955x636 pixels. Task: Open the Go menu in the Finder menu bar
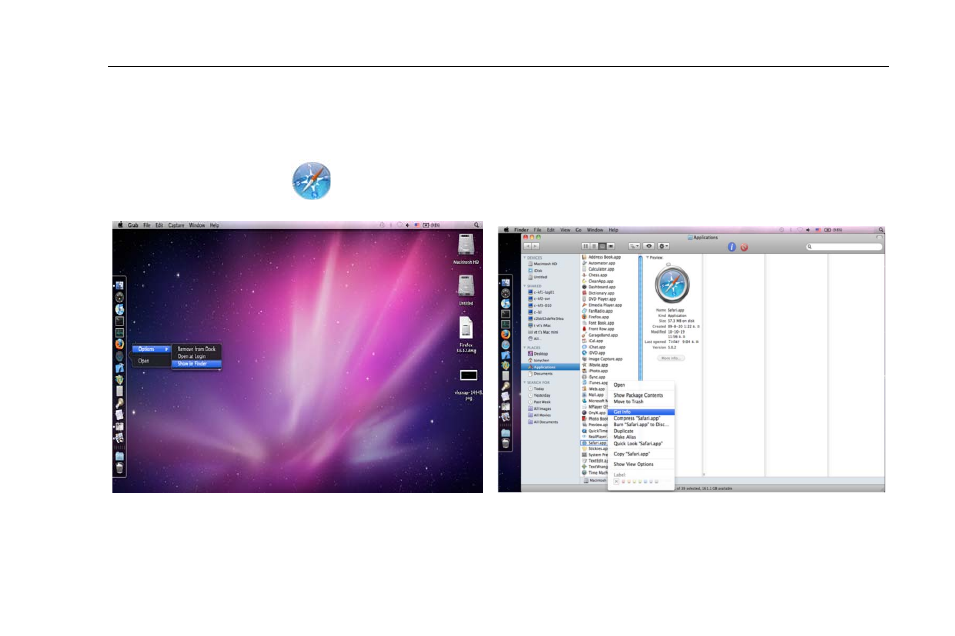(x=578, y=230)
